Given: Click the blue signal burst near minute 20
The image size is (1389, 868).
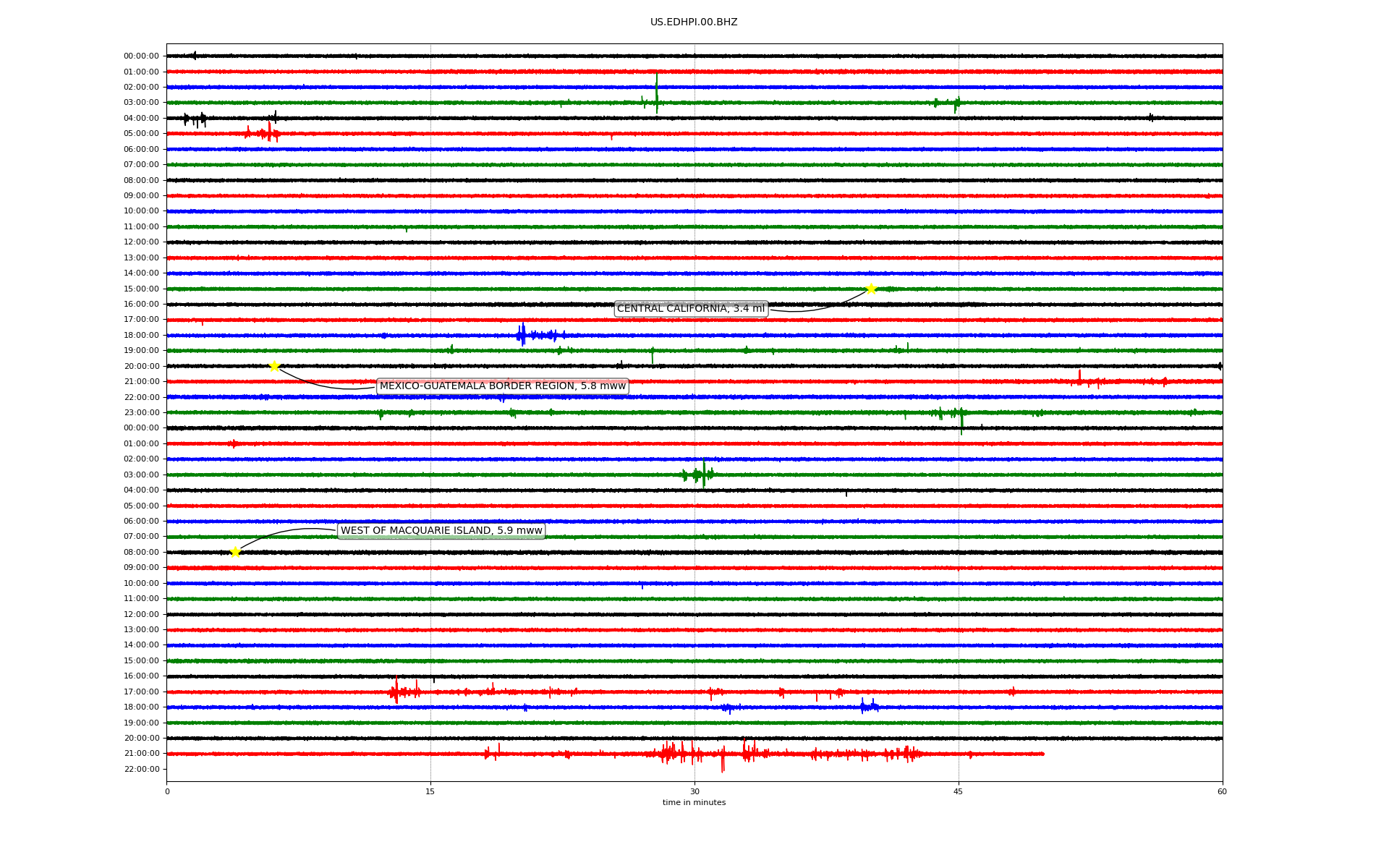Looking at the screenshot, I should (x=522, y=335).
